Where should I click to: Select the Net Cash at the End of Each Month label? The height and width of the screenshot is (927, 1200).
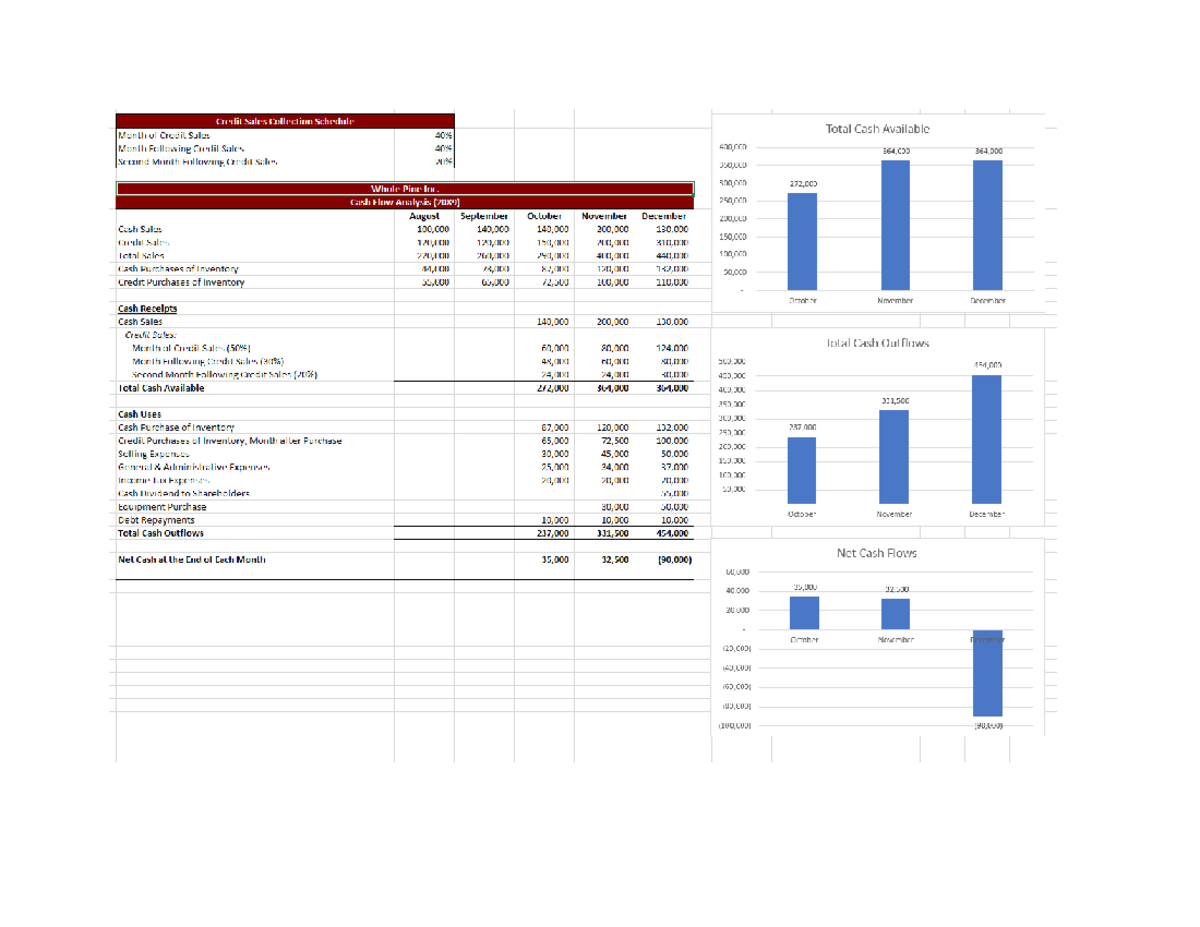click(191, 558)
